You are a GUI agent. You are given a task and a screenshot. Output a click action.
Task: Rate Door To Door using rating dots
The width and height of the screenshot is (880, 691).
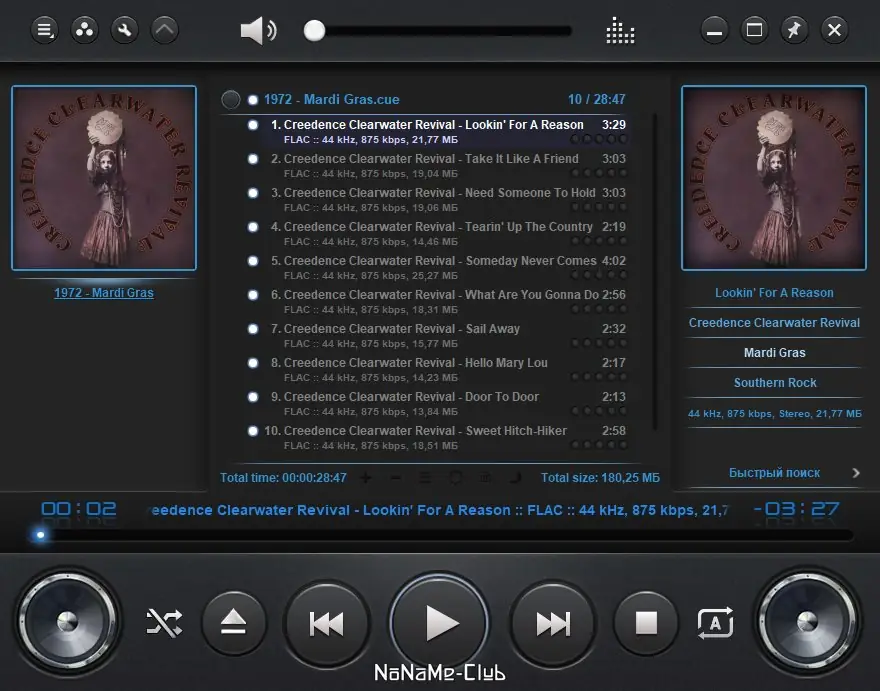(599, 411)
